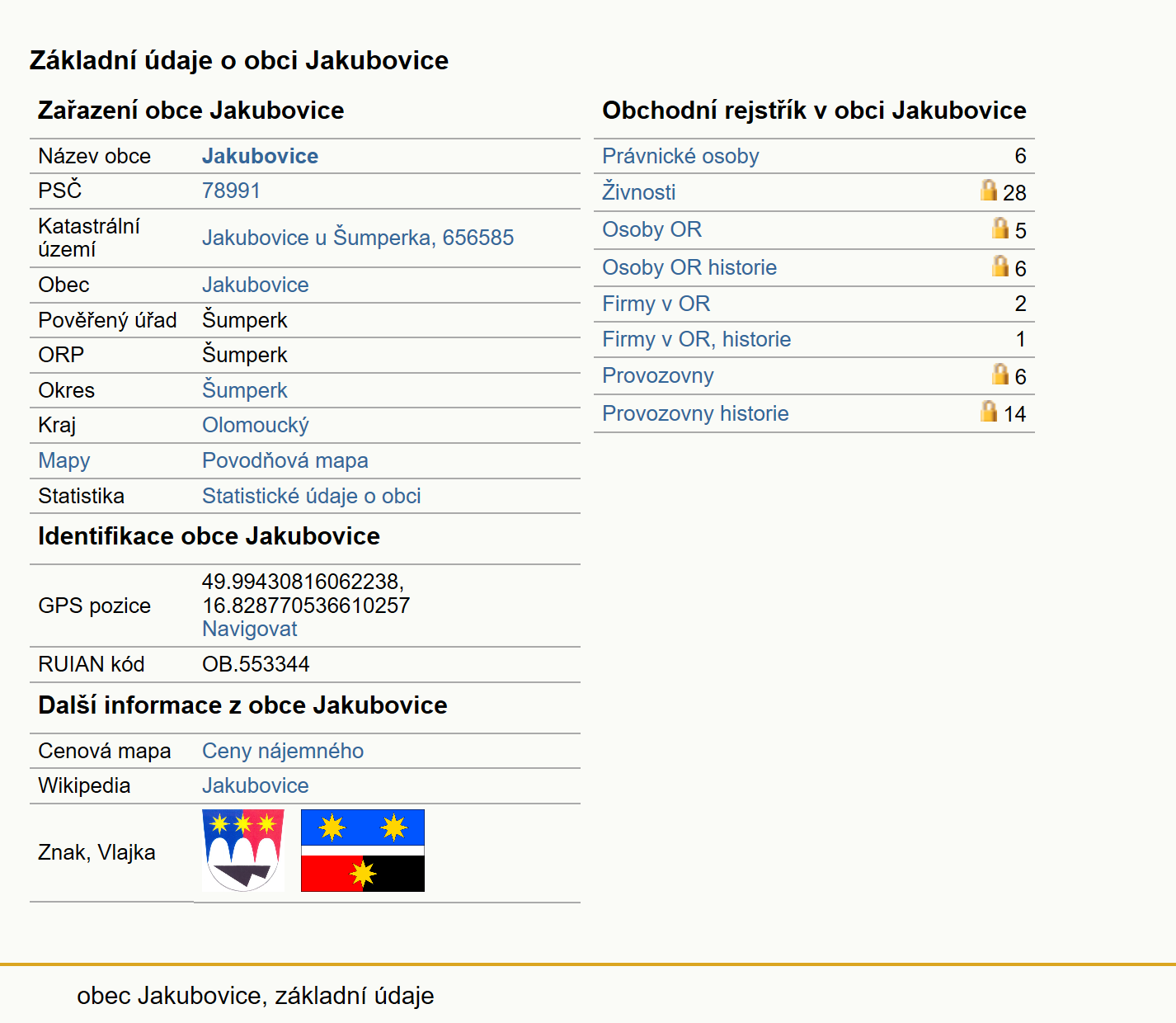Click the lock icon in the Provozovny row

1000,375
